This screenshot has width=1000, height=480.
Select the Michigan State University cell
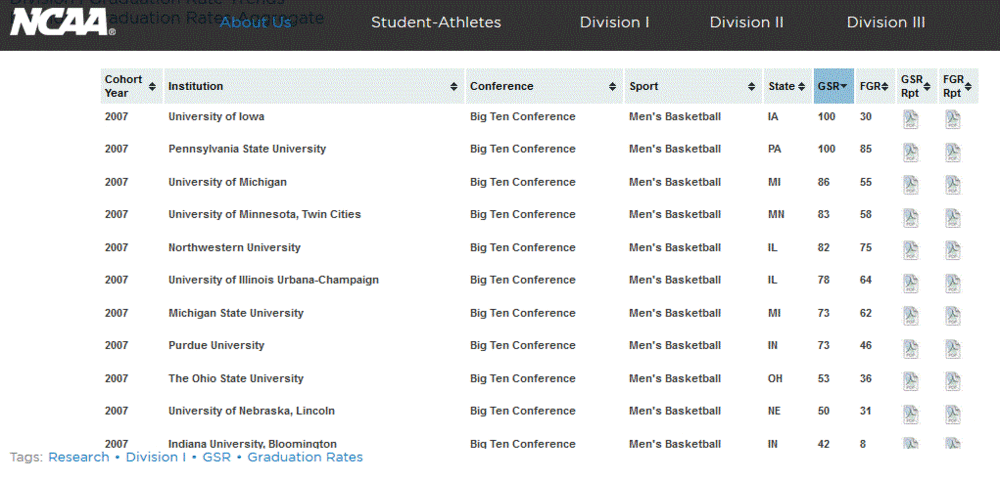click(236, 313)
